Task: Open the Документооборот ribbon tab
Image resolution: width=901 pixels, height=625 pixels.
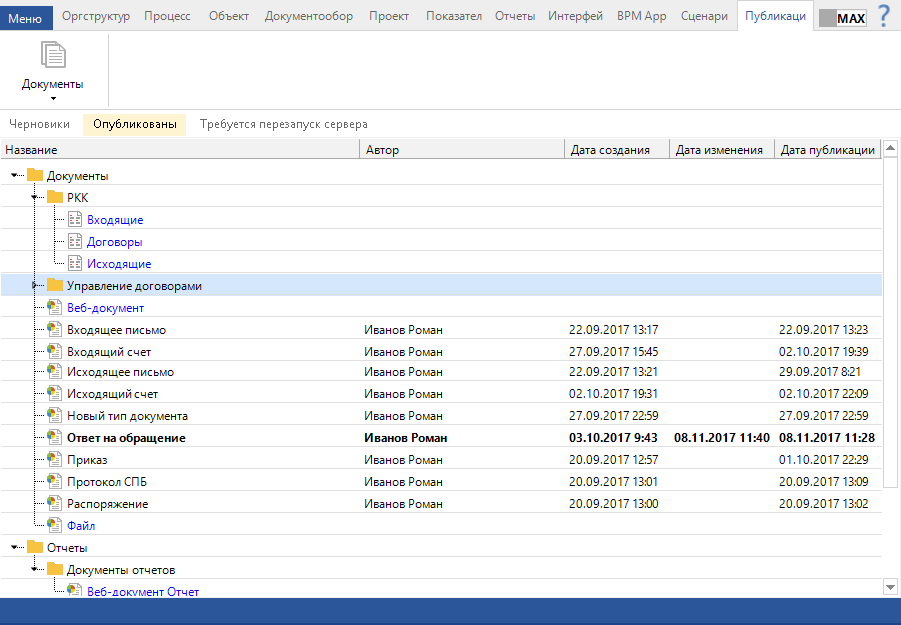Action: (x=308, y=16)
